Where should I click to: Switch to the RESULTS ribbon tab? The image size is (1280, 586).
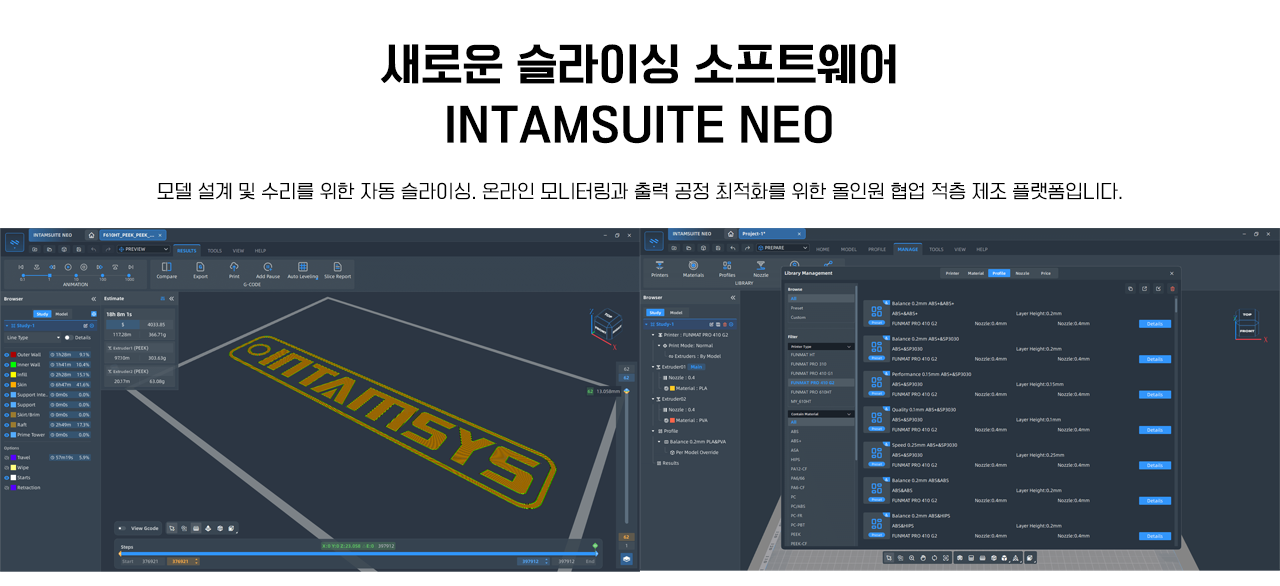(x=186, y=250)
